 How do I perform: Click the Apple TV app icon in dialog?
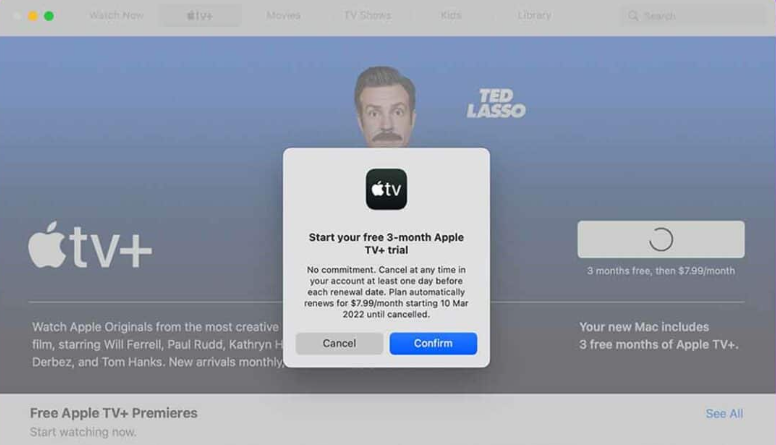click(x=387, y=189)
